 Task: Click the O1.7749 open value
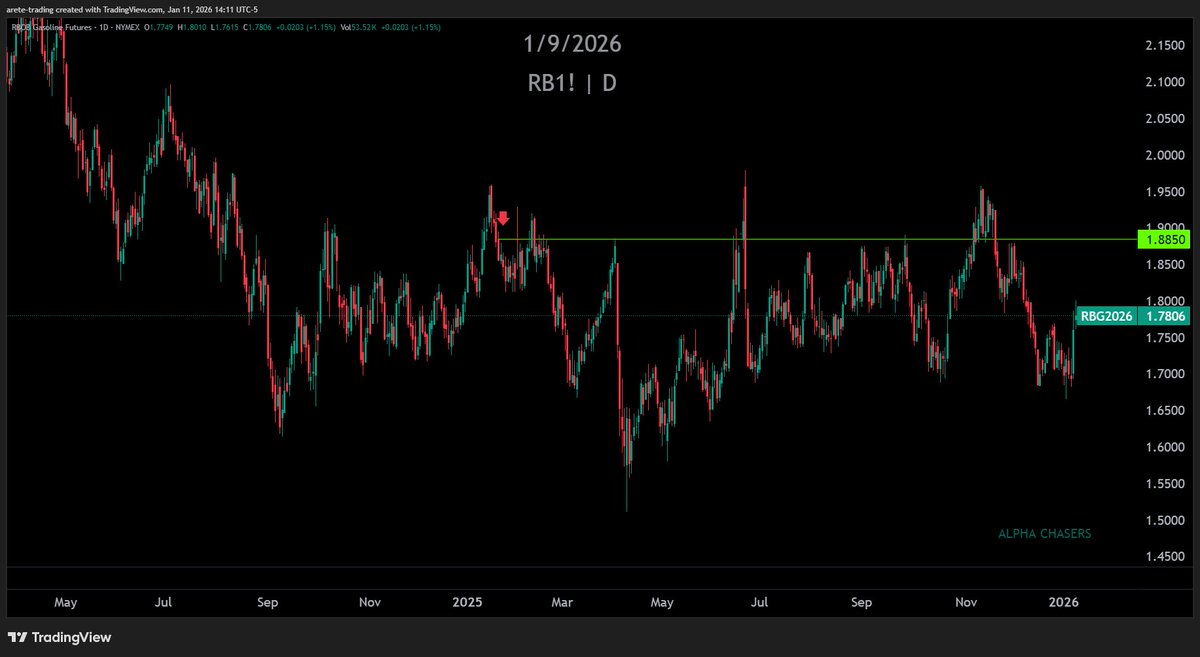click(x=158, y=28)
